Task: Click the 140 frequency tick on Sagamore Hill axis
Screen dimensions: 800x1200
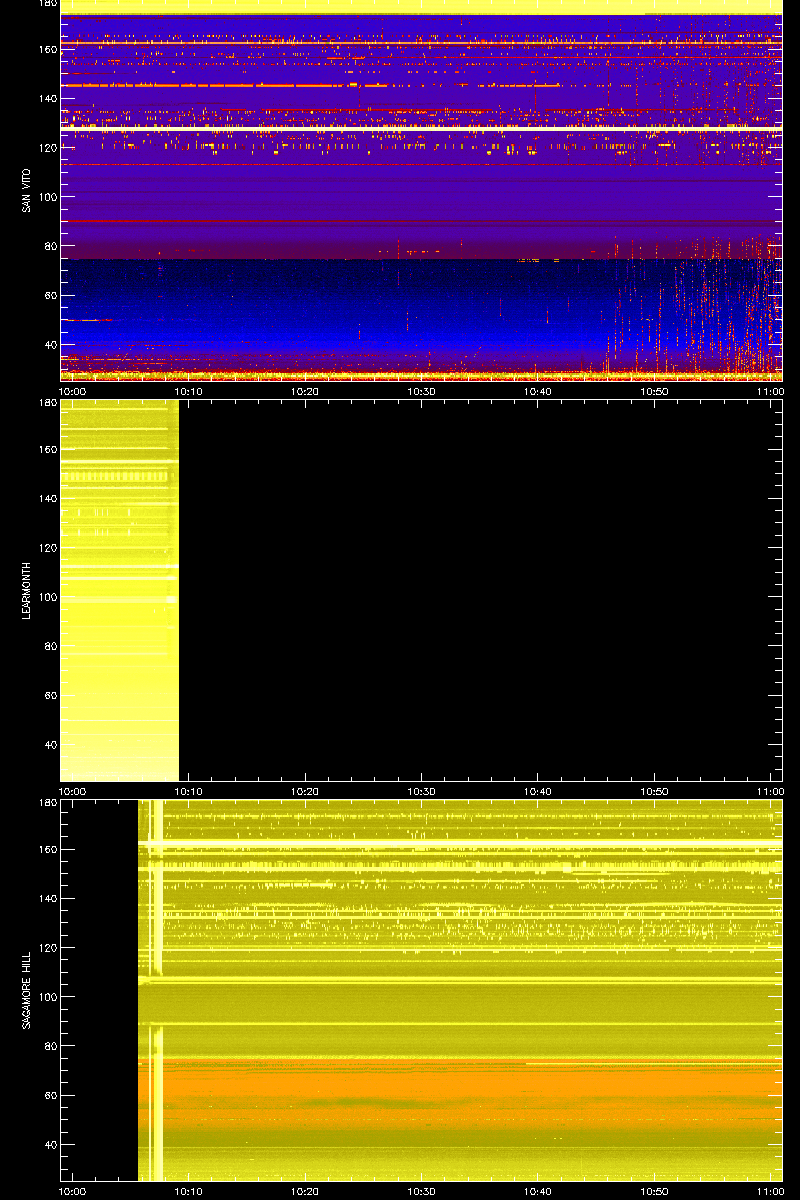Action: pos(46,898)
